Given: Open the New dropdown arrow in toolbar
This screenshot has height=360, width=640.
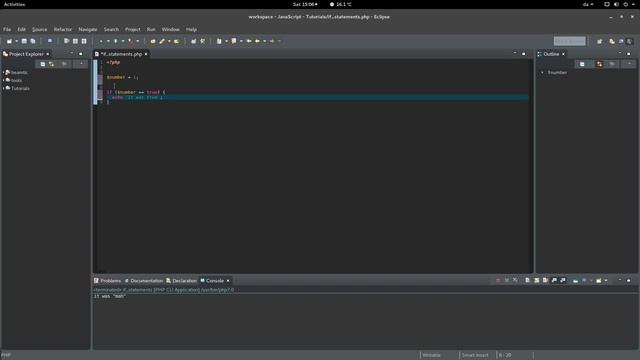Looking at the screenshot, I should point(16,41).
